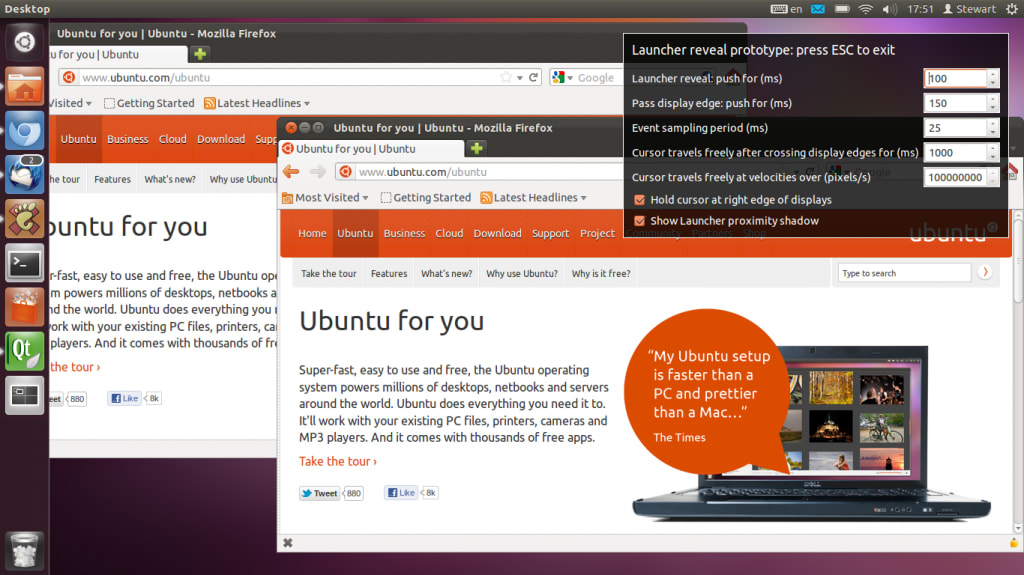Launch Qt Creator from the launcher
The height and width of the screenshot is (575, 1024).
pos(24,352)
